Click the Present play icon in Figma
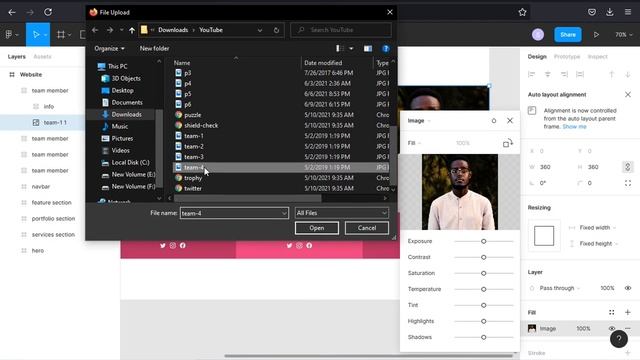This screenshot has width=640, height=360. coord(596,35)
